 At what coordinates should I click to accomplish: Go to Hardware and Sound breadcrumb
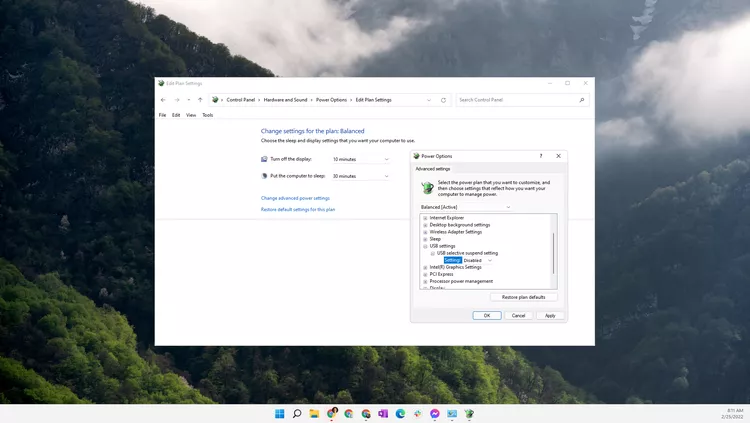coord(285,100)
